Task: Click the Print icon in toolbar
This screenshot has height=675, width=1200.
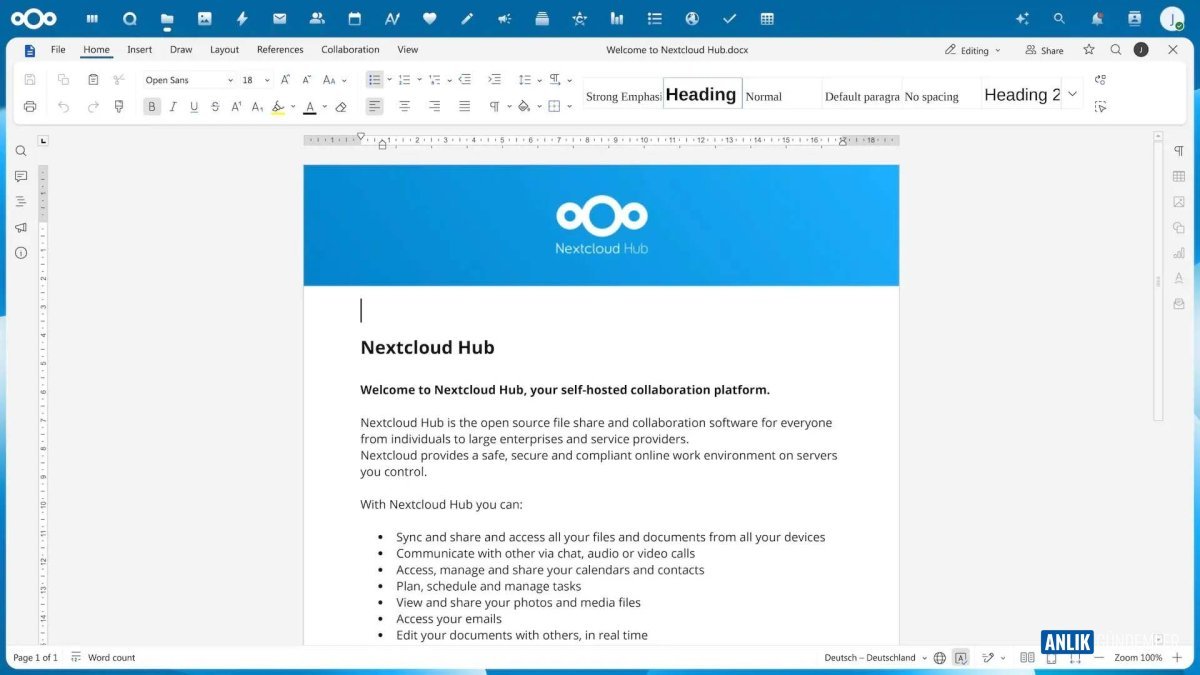Action: [30, 106]
